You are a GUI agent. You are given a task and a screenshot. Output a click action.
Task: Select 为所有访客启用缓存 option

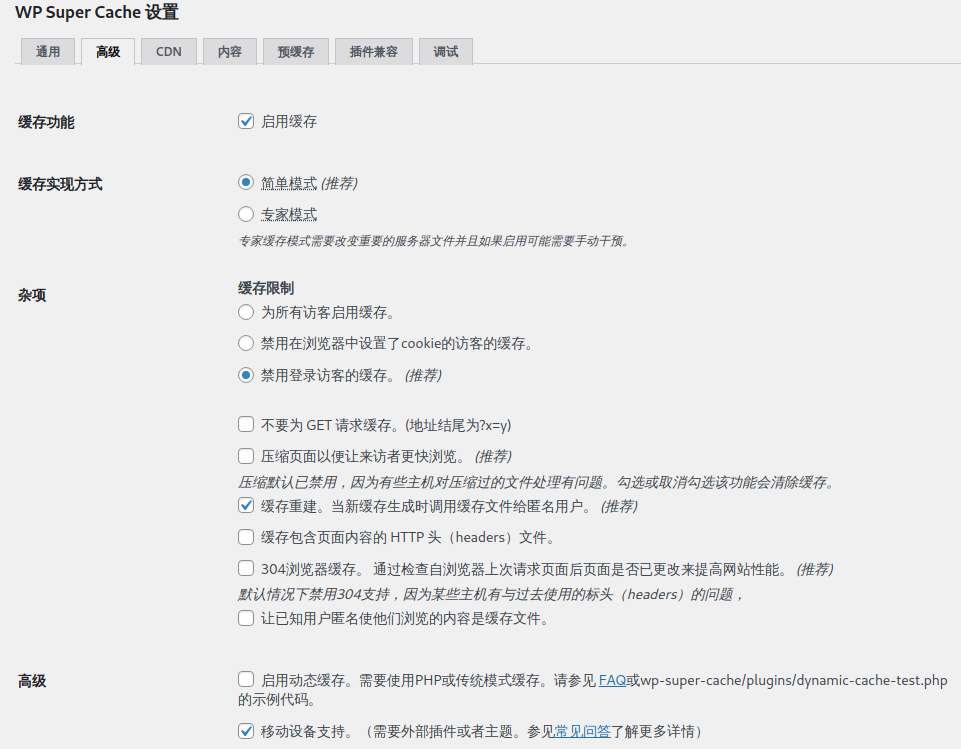pos(246,312)
